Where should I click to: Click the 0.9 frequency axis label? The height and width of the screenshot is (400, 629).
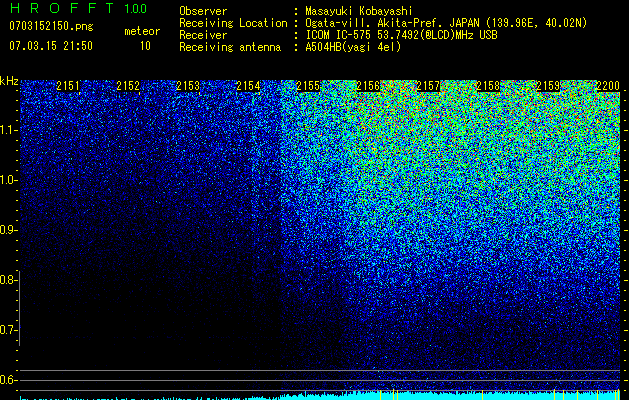tap(8, 230)
